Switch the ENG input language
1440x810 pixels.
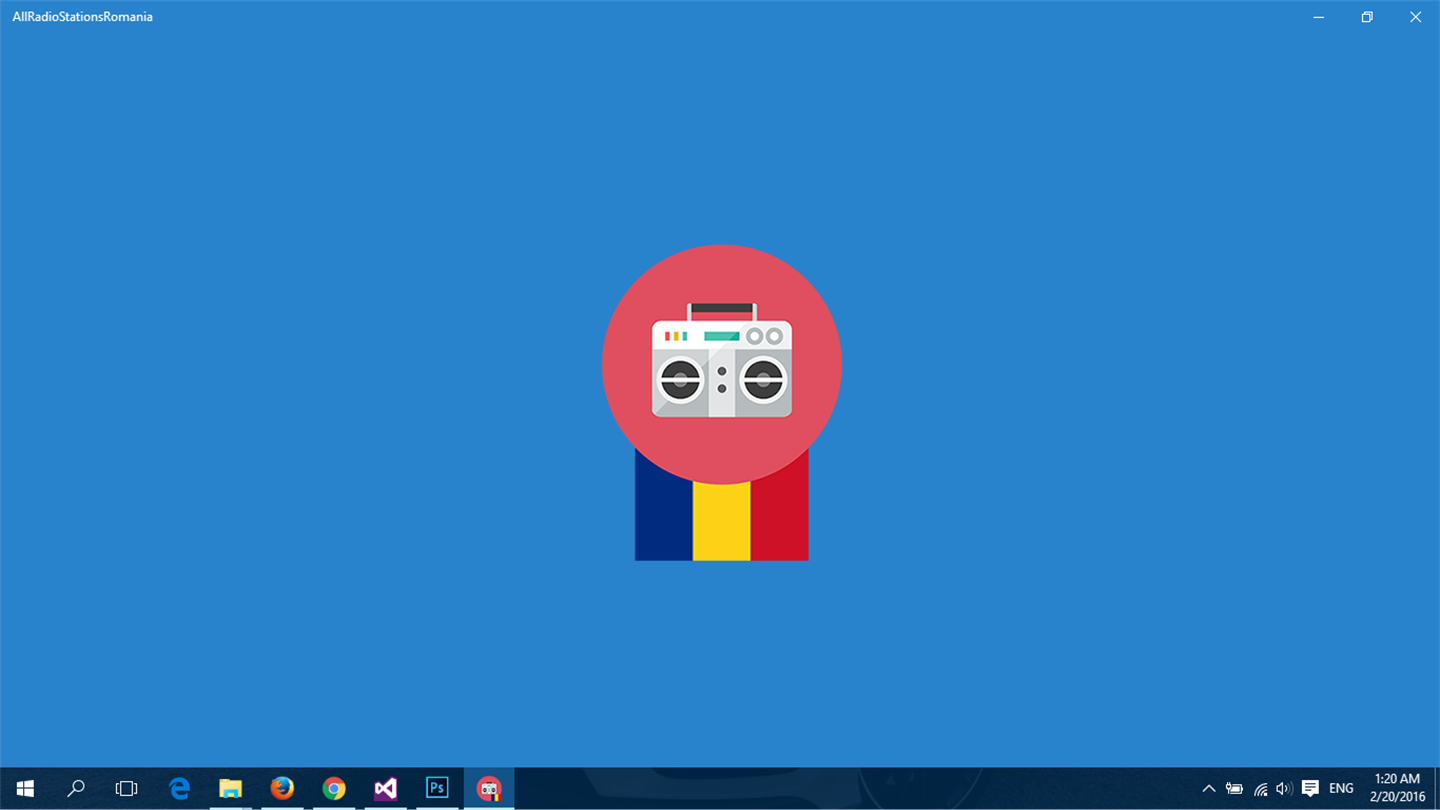click(1341, 789)
